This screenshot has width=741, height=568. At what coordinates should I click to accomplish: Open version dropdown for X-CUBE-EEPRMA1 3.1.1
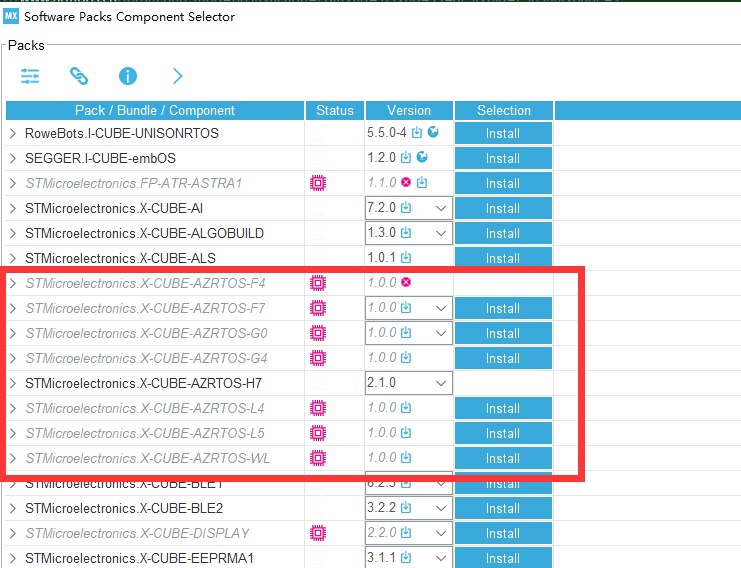click(x=441, y=558)
